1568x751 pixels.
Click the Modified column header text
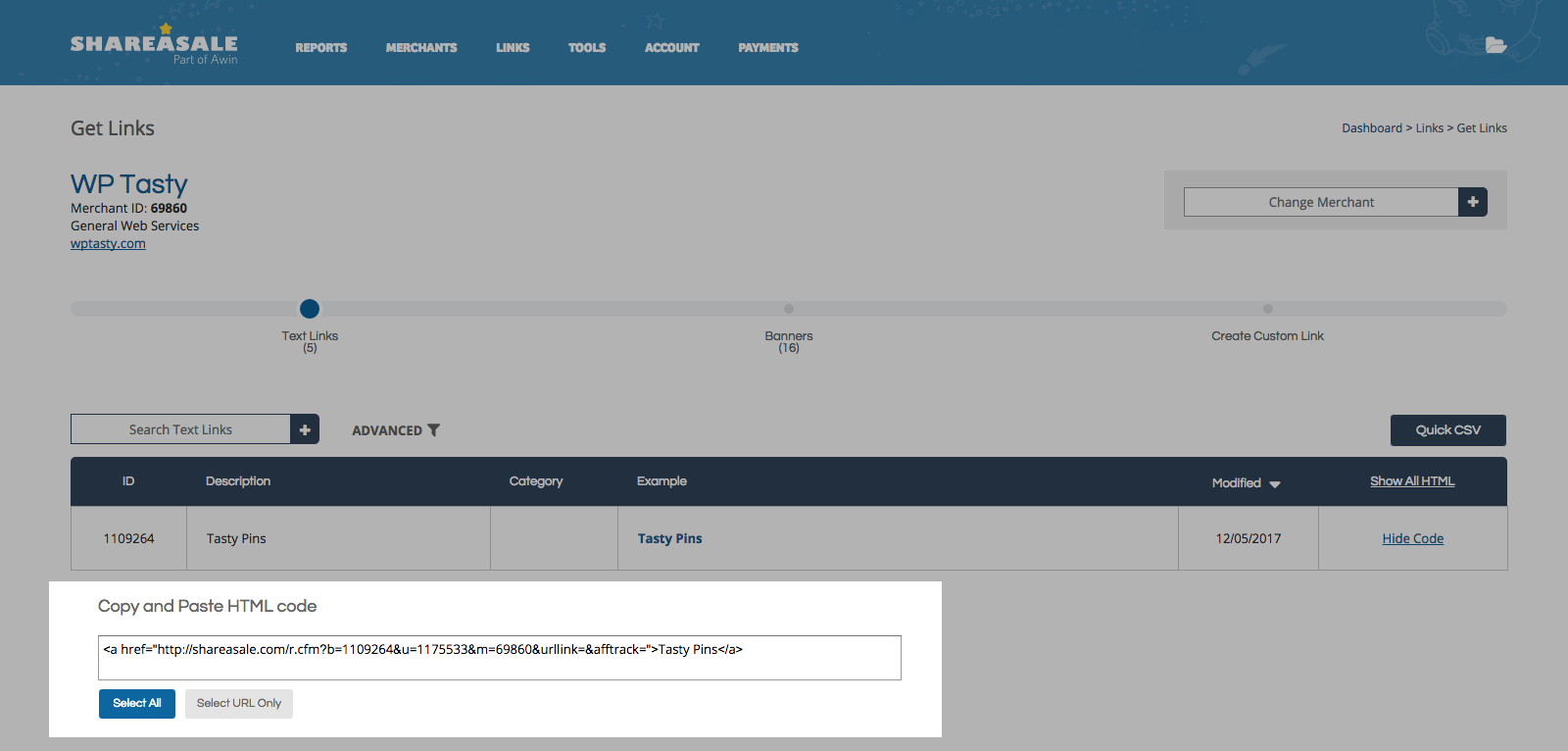click(x=1236, y=482)
